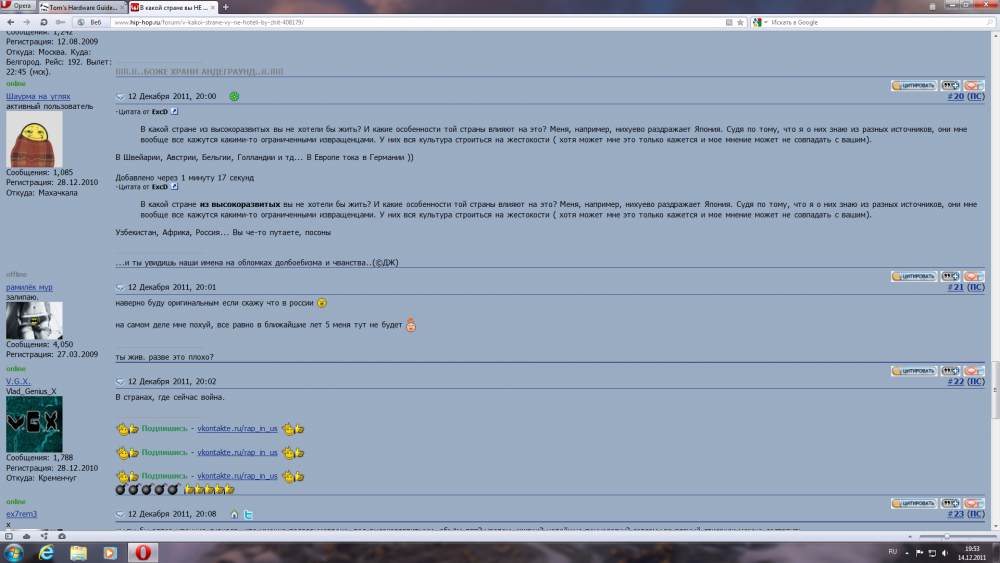
Task: Add post #22 to multi-quote
Action: (x=950, y=370)
